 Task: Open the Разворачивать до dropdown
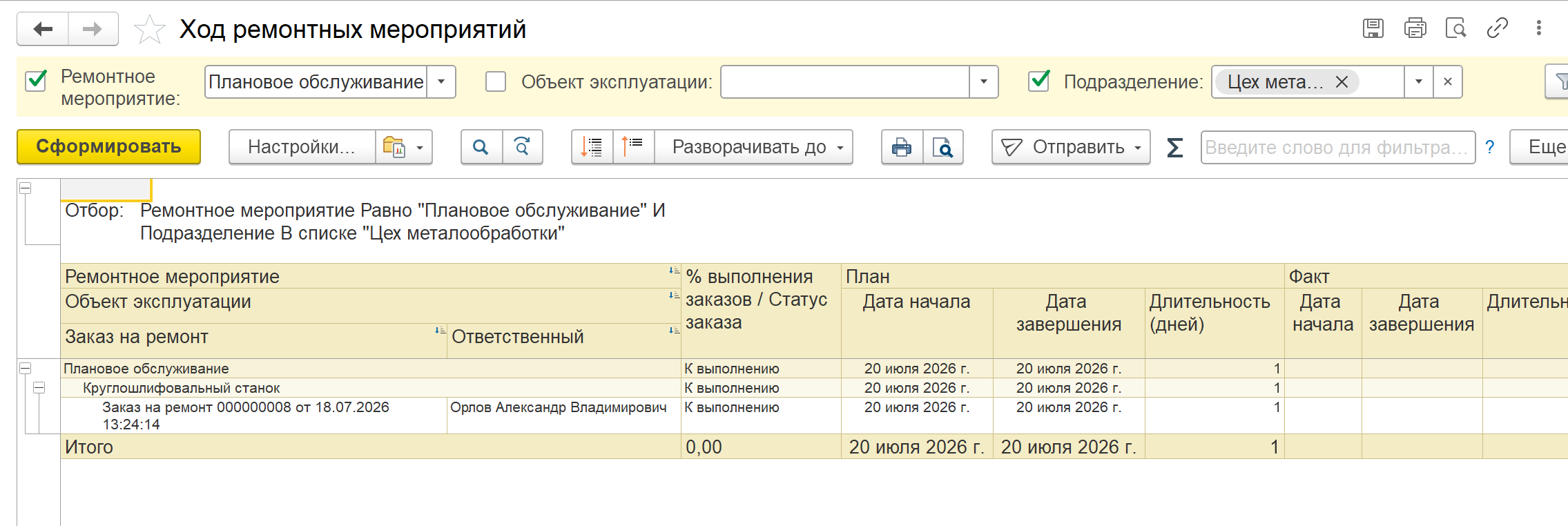[754, 147]
